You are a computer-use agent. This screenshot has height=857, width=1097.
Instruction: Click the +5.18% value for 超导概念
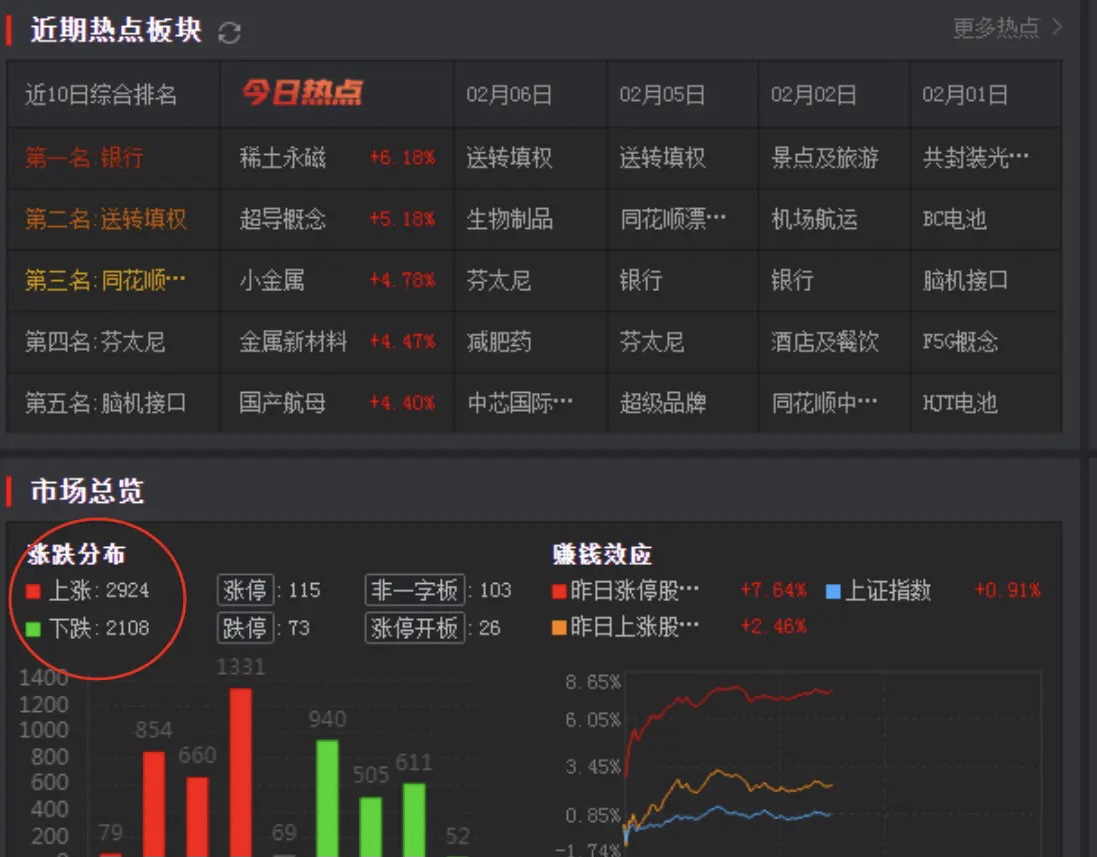coord(402,219)
